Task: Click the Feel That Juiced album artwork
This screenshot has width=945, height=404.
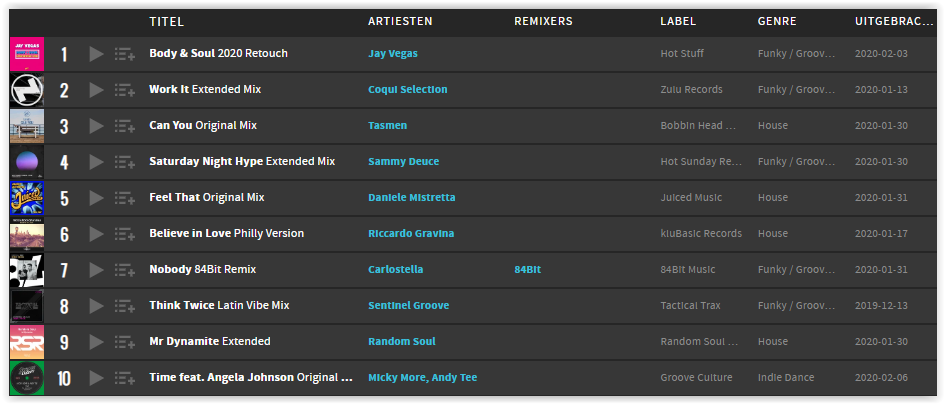Action: tap(27, 198)
